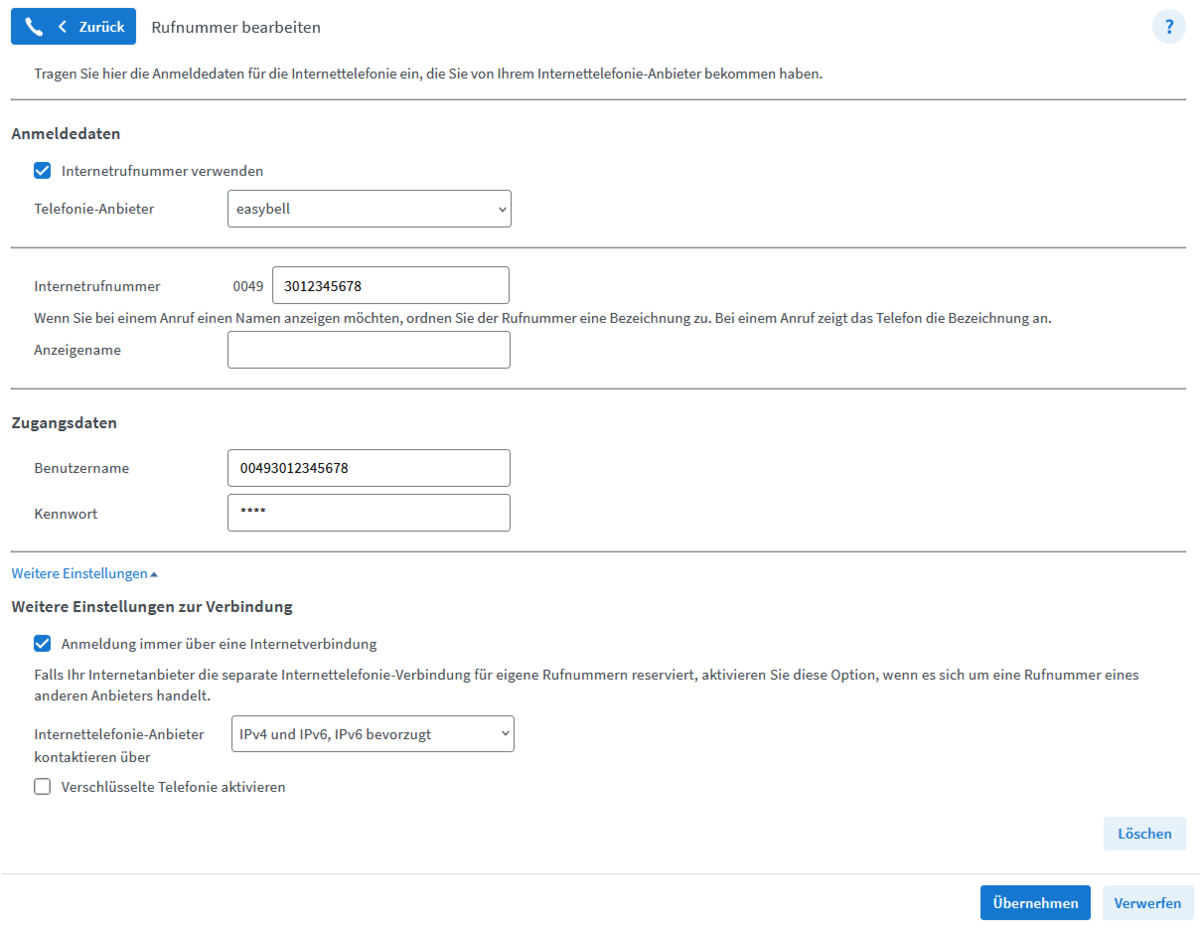Open the IPv4 und IPv6 protocol dropdown
This screenshot has width=1200, height=929.
(x=372, y=734)
